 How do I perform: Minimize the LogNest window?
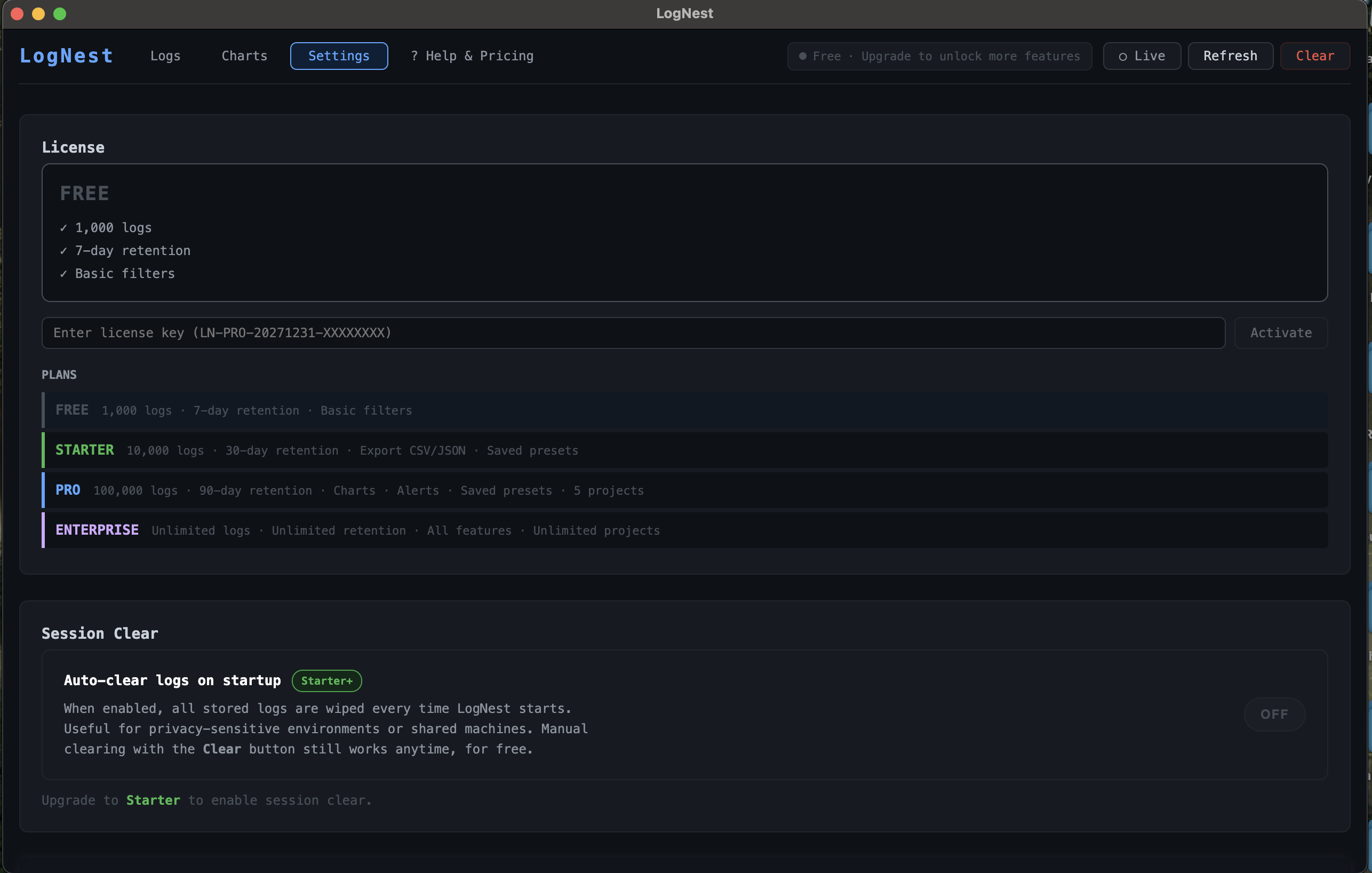(38, 14)
